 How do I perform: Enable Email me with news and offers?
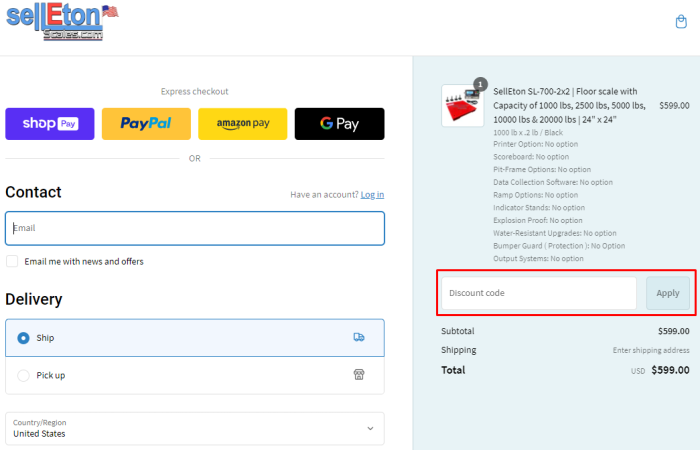pos(12,261)
